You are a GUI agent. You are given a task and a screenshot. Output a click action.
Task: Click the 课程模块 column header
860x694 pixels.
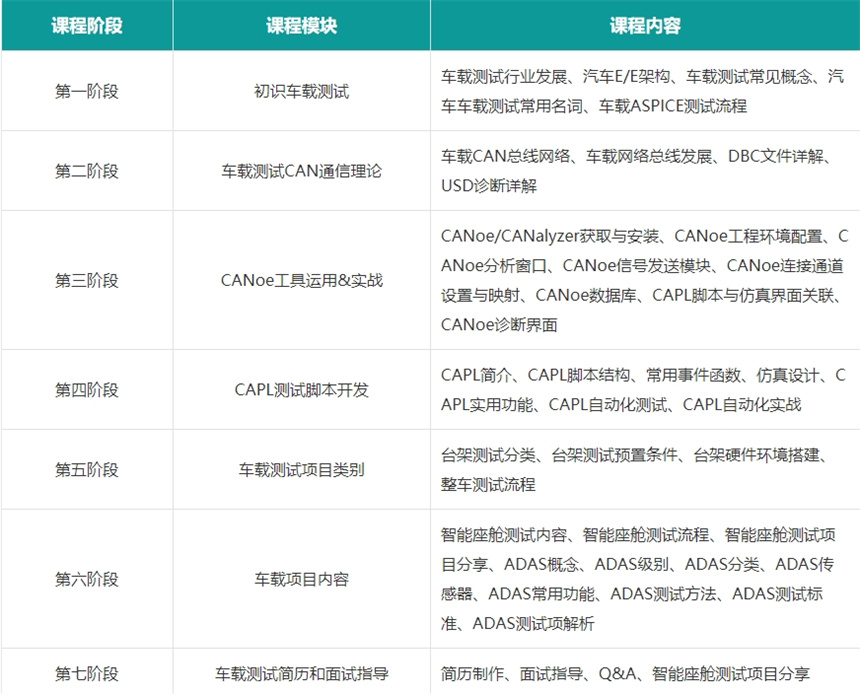301,26
